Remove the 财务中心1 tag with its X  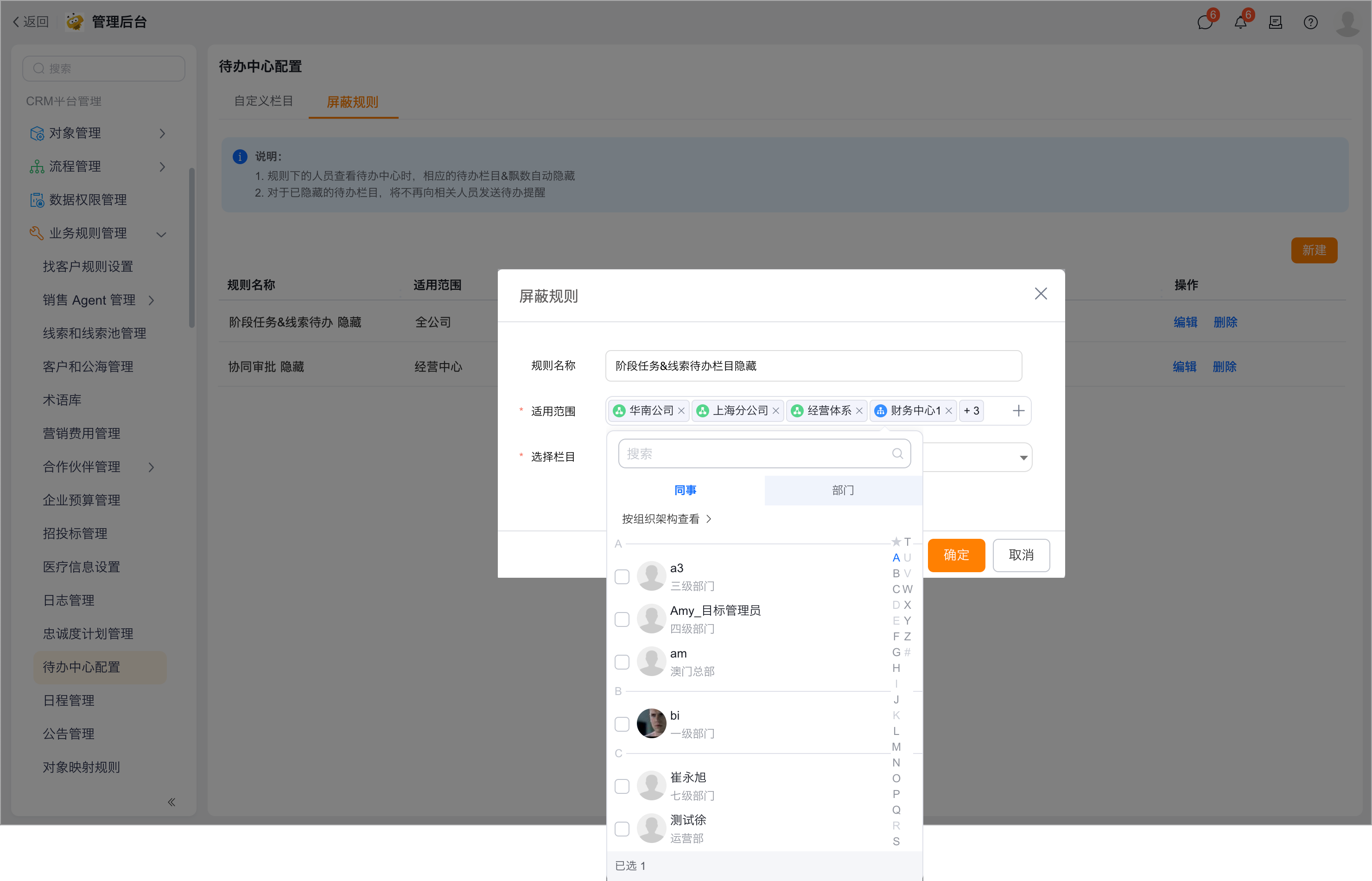(949, 411)
